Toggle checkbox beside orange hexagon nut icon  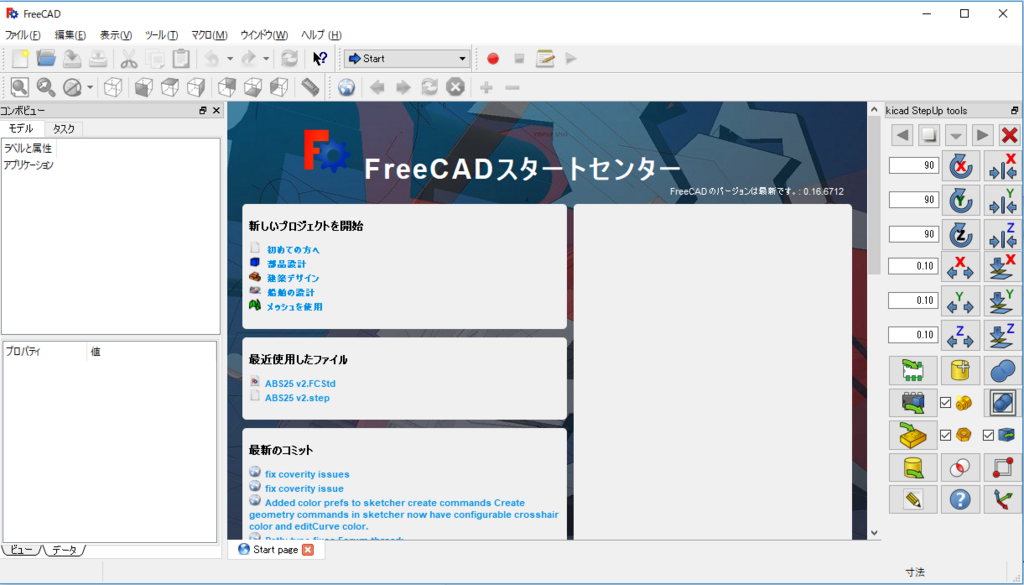[945, 435]
